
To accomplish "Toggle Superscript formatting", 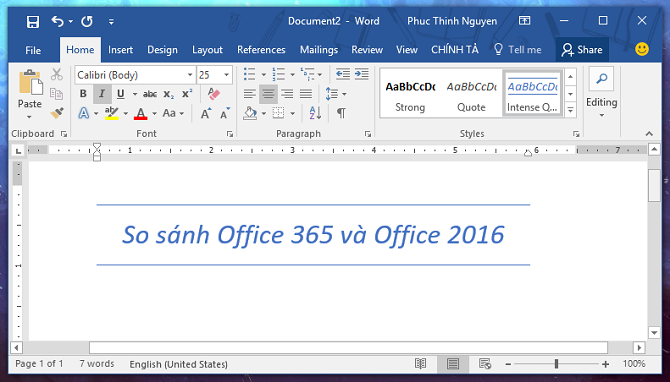I will pos(187,94).
